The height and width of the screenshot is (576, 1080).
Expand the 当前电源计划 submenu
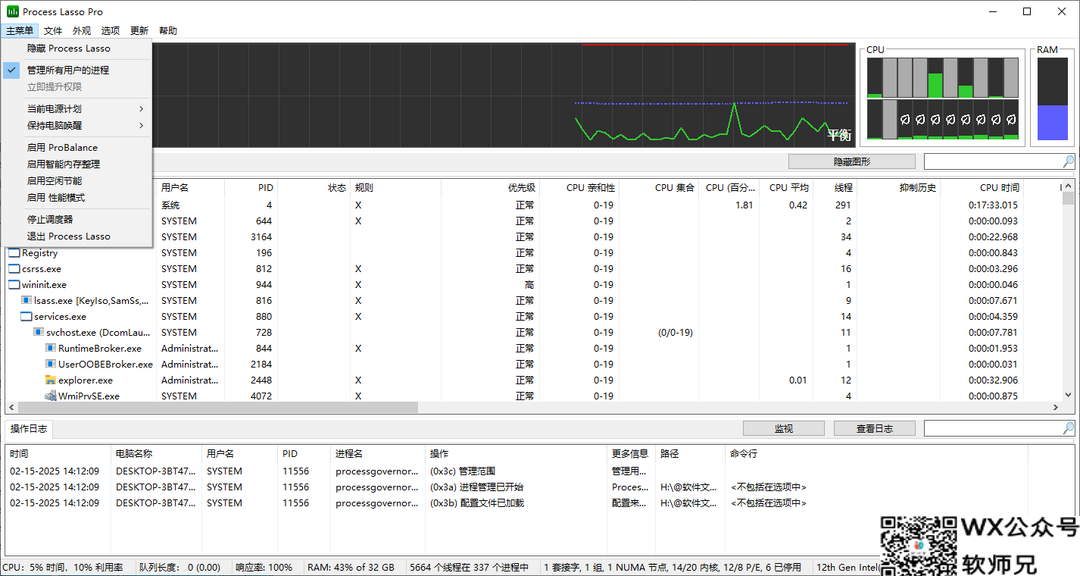coord(76,109)
